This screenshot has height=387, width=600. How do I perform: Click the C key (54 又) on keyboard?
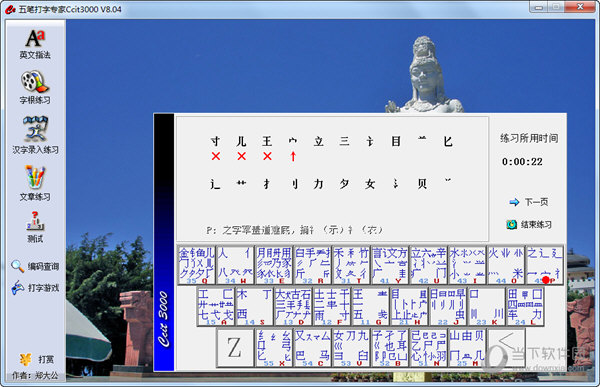(x=312, y=348)
